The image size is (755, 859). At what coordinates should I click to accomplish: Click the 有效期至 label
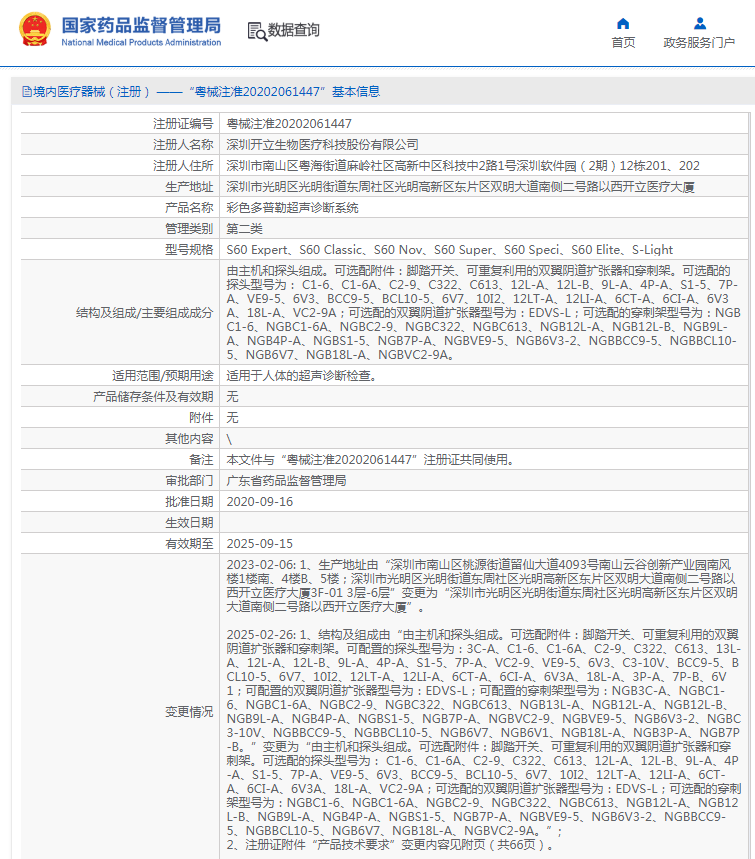tap(189, 543)
